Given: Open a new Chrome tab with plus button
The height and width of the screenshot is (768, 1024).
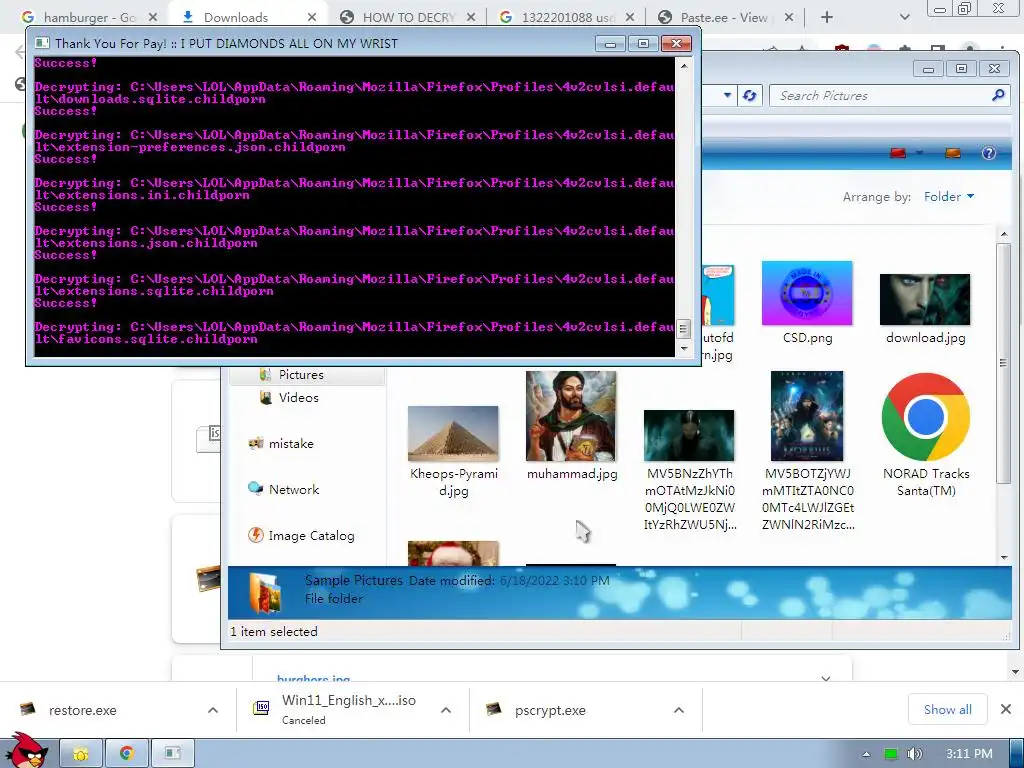Looking at the screenshot, I should click(x=827, y=17).
